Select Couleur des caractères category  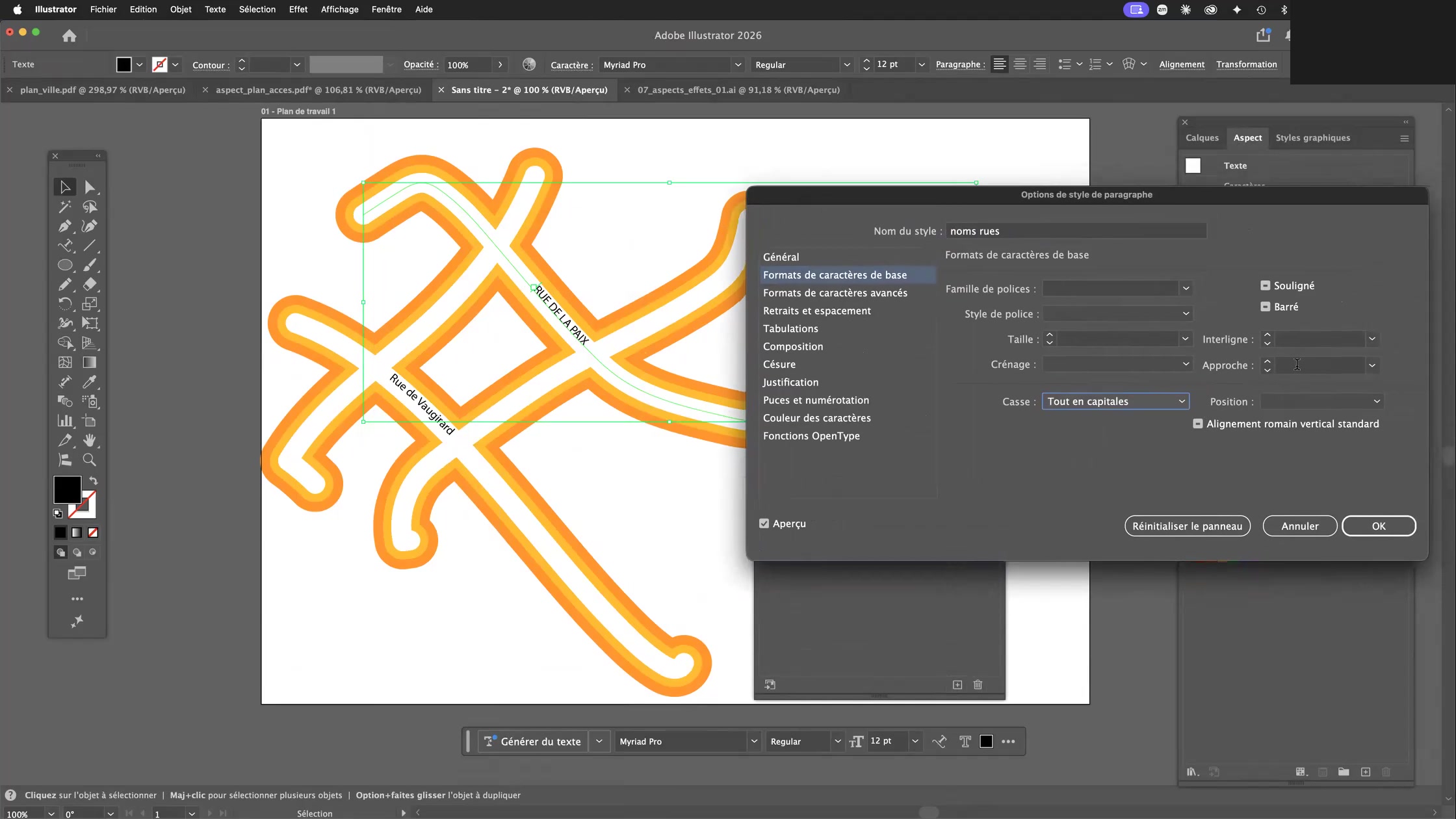(816, 418)
